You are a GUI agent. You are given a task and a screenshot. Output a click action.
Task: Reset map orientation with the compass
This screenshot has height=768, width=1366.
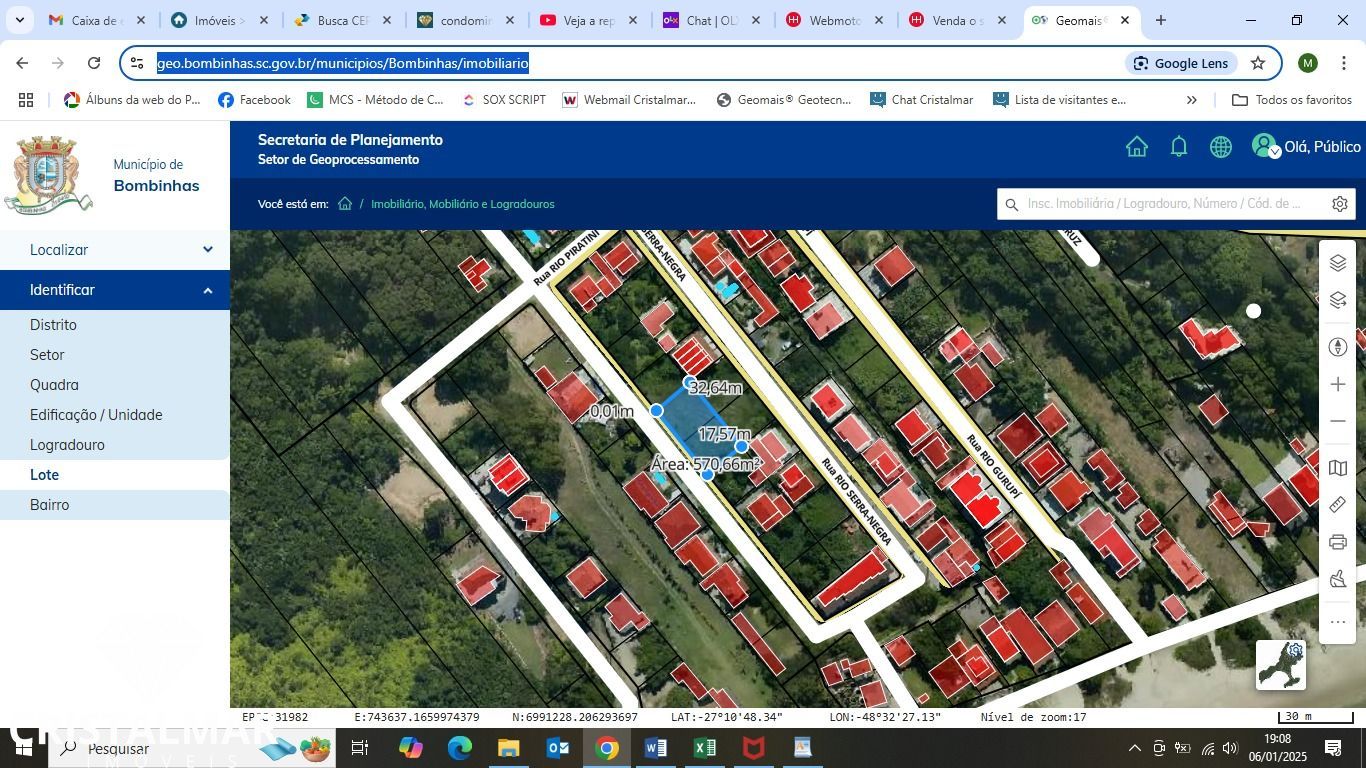point(1338,347)
